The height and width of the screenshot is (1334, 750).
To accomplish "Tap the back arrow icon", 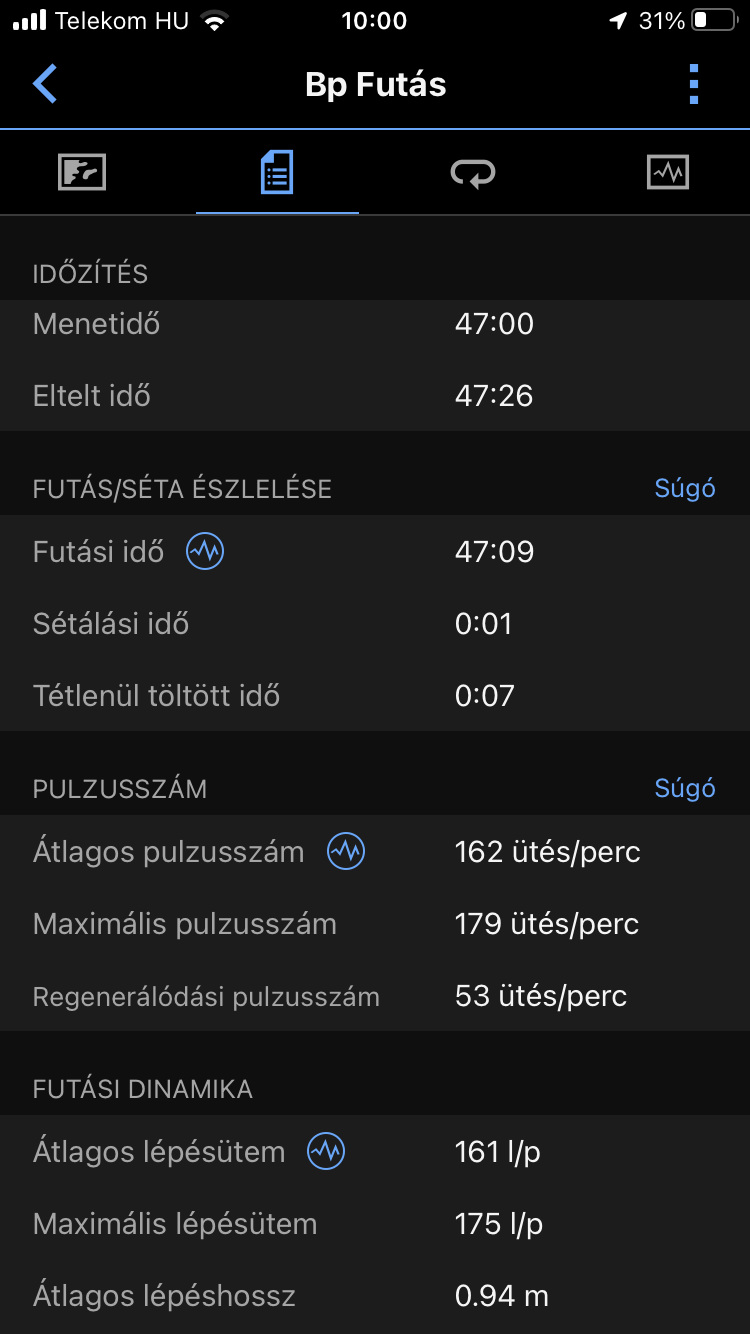I will click(x=45, y=84).
